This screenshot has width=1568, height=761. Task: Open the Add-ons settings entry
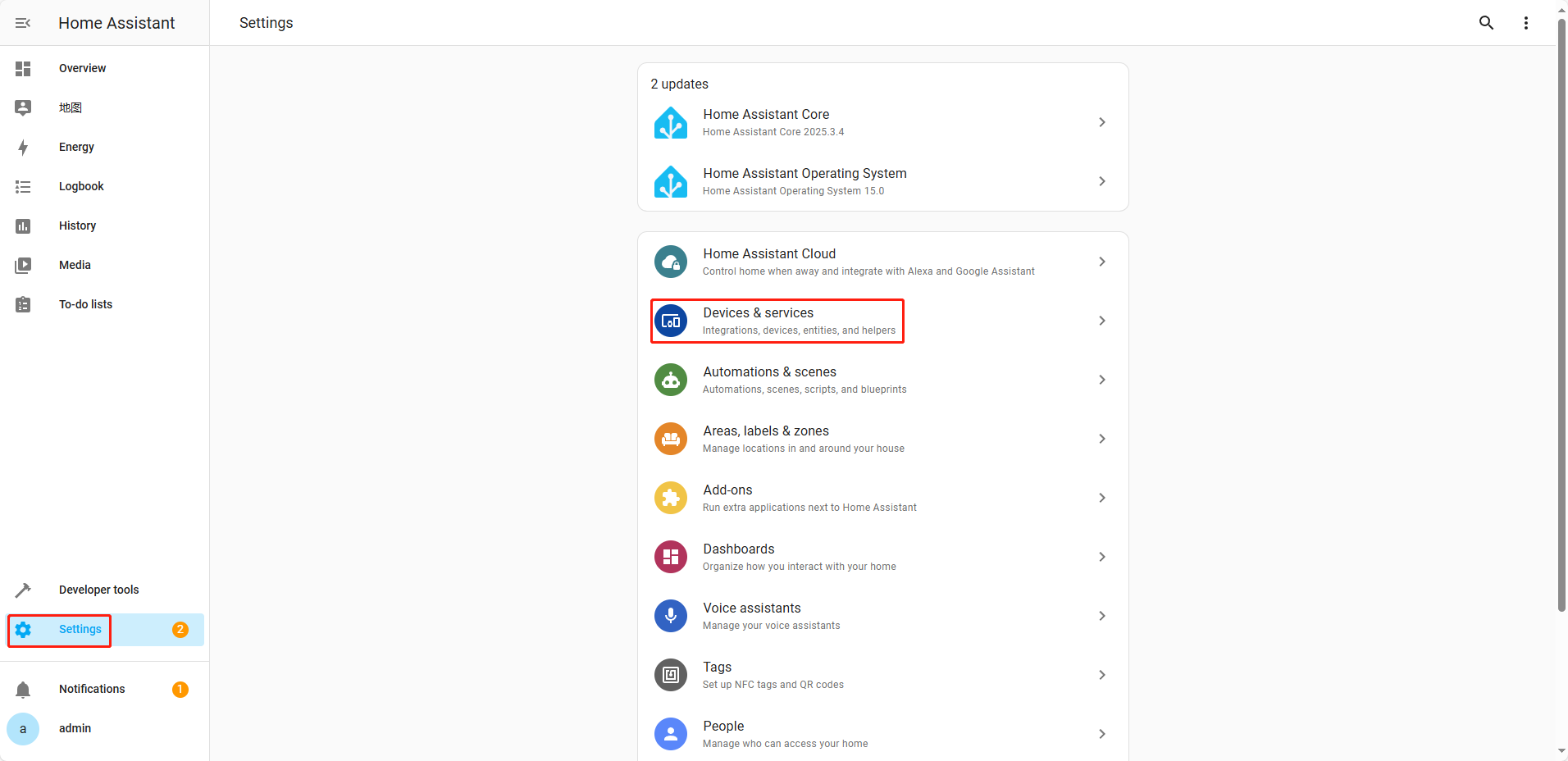(x=882, y=499)
